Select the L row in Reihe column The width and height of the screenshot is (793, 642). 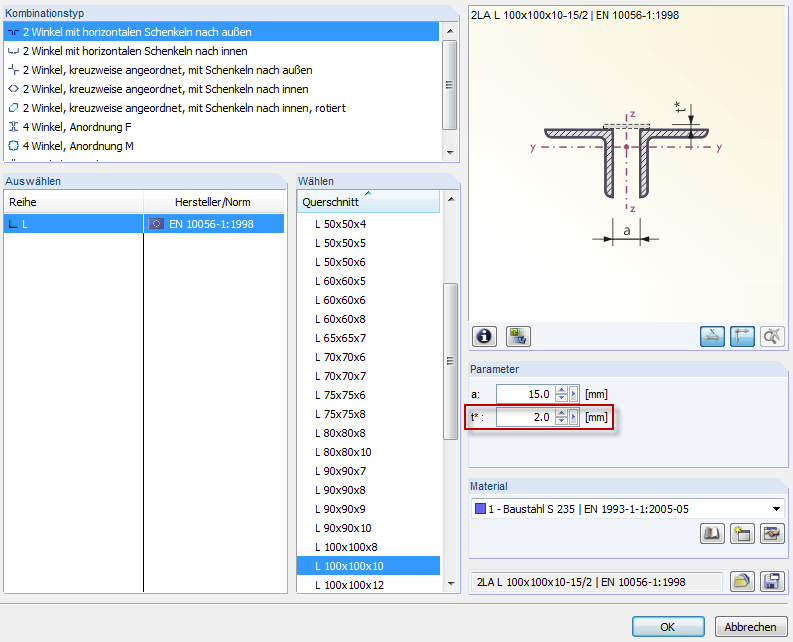73,224
